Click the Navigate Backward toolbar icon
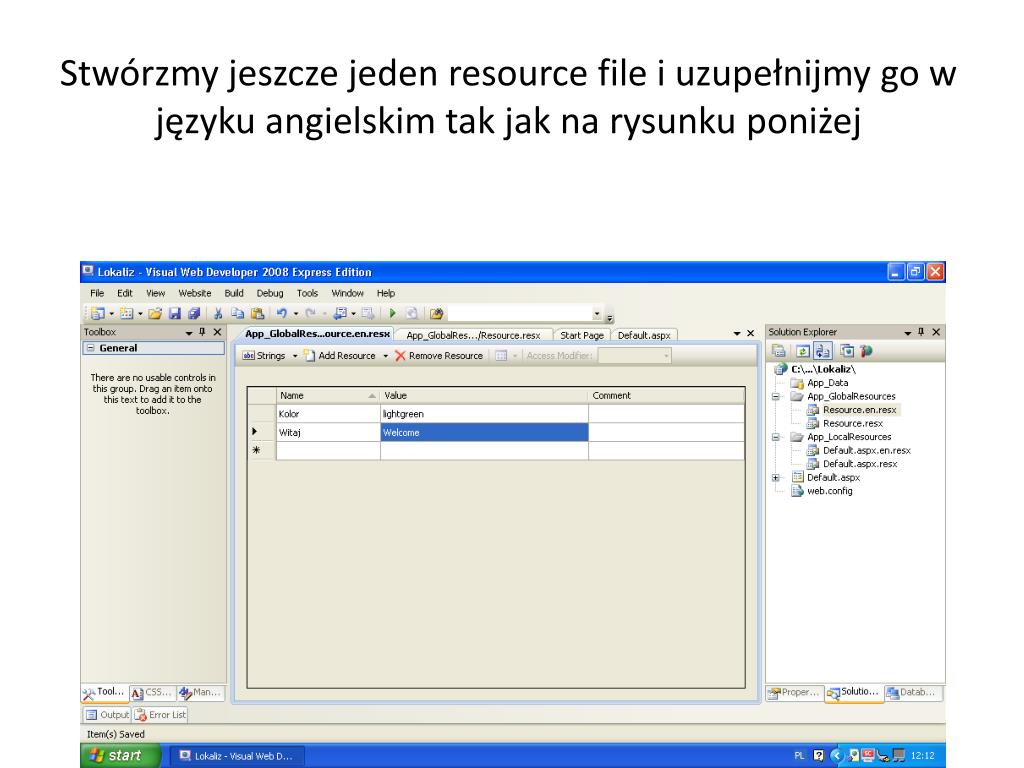The image size is (1024, 768). [340, 313]
